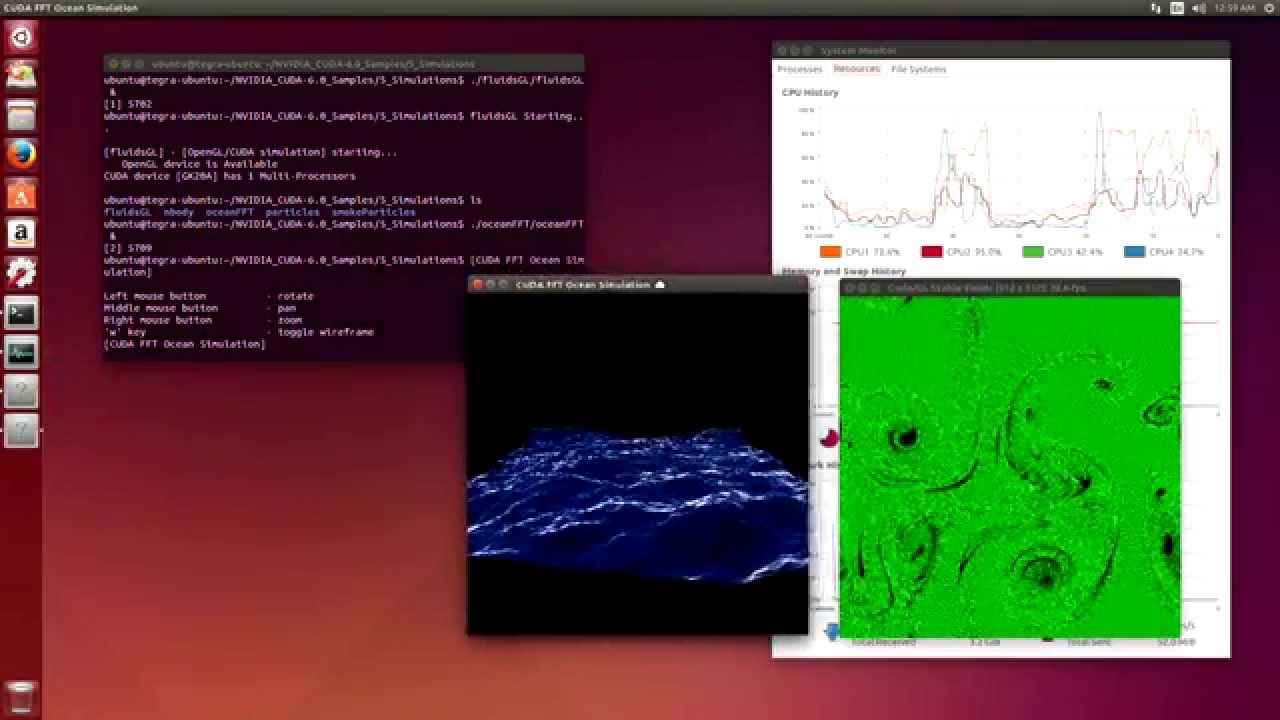The width and height of the screenshot is (1280, 720).
Task: Click the Stable Fluids window title bar
Action: coord(1010,288)
